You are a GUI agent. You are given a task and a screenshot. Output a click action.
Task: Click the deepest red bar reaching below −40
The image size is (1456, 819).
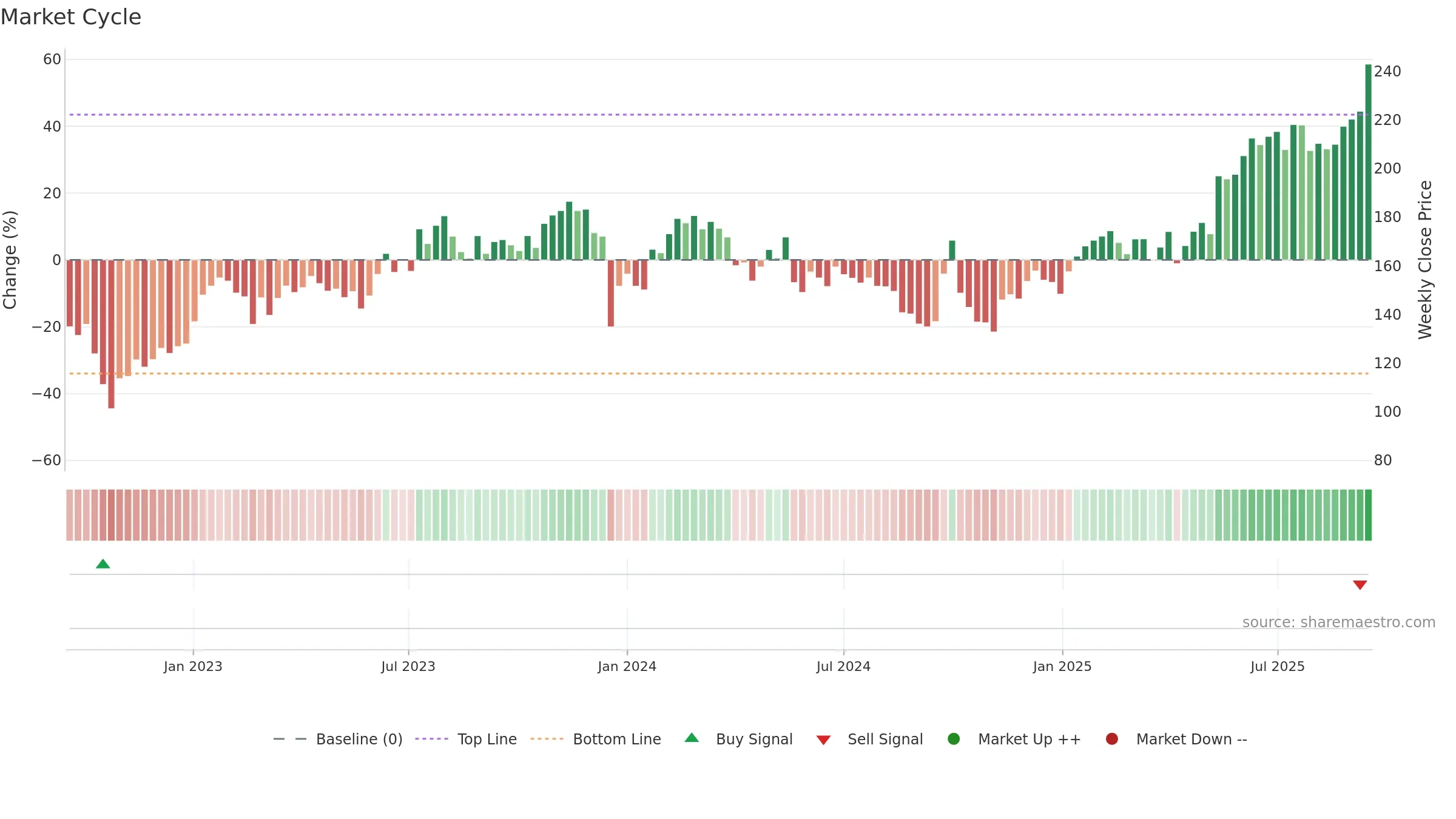click(x=112, y=334)
